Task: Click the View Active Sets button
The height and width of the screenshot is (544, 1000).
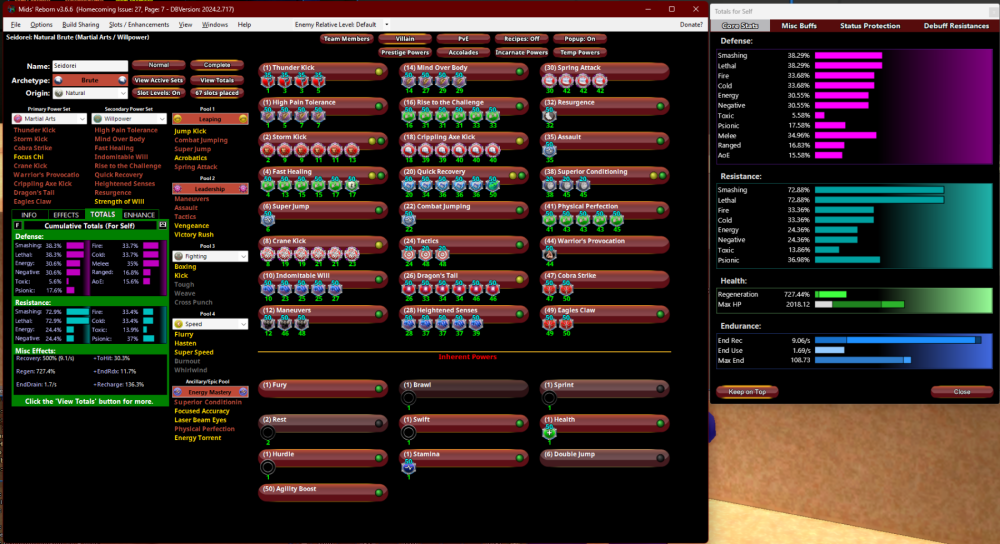Action: (x=159, y=80)
